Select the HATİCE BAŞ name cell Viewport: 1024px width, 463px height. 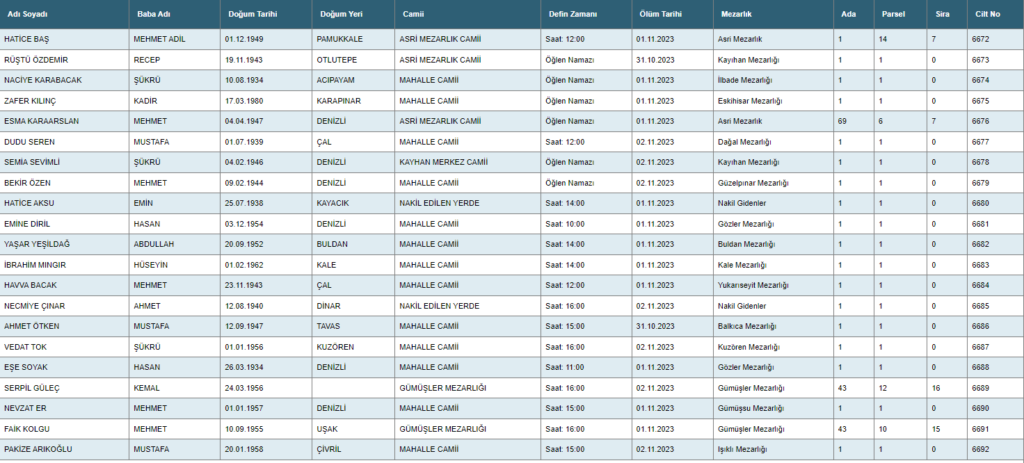pyautogui.click(x=27, y=39)
